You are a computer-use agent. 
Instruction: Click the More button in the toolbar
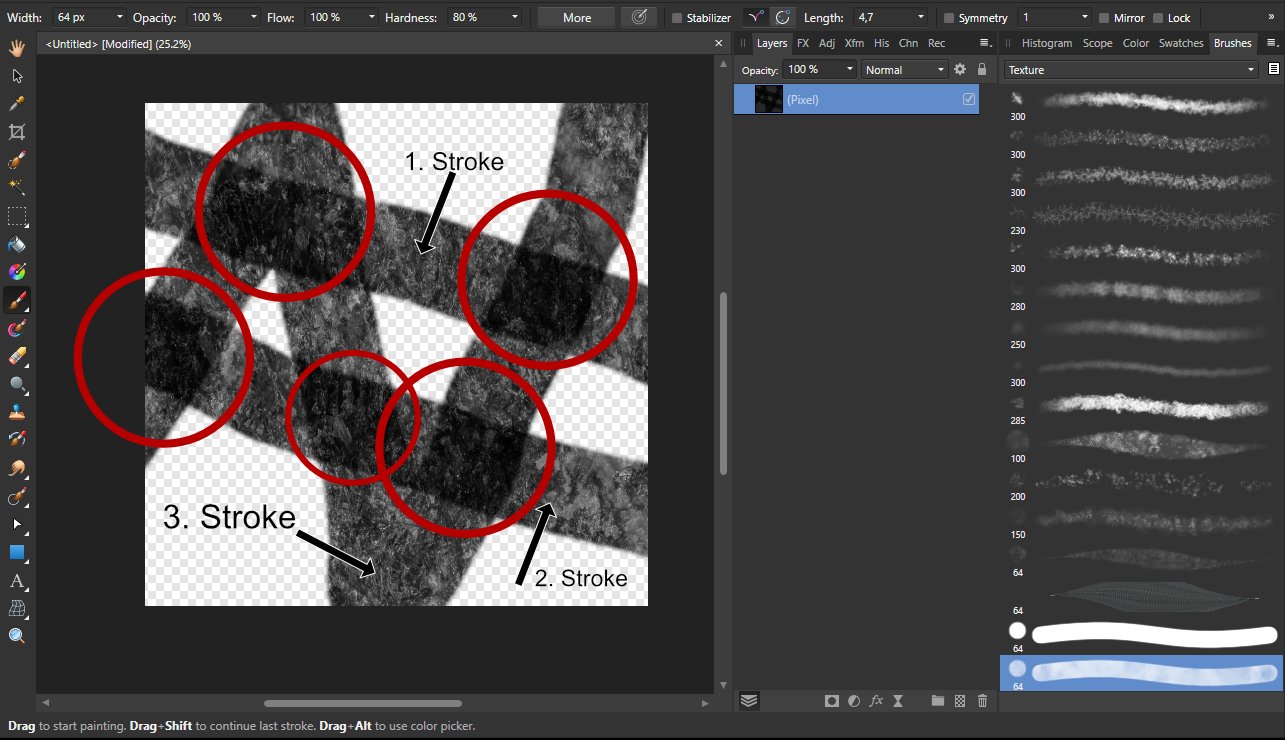click(x=575, y=17)
